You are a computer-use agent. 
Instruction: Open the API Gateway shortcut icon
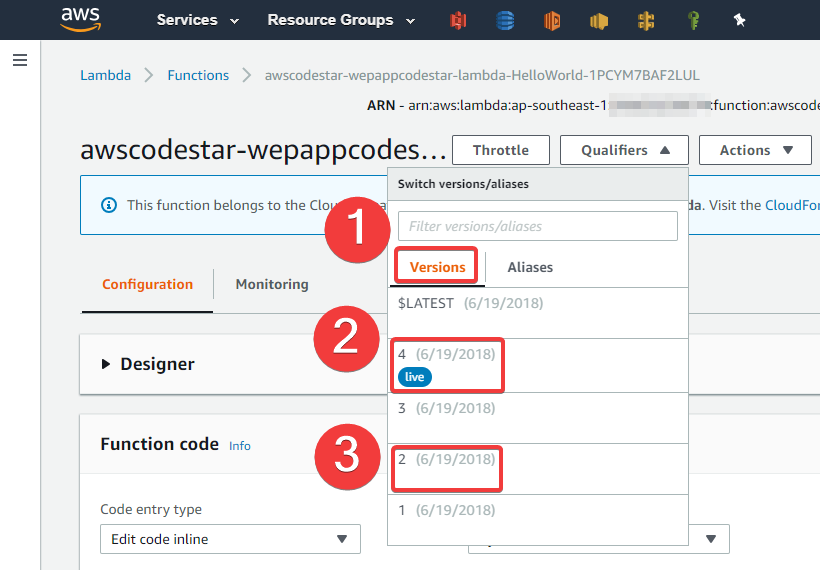point(646,20)
